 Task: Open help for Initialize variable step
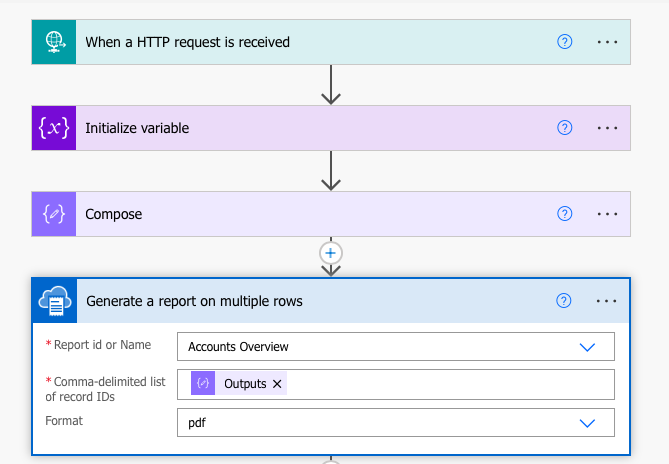[x=564, y=128]
